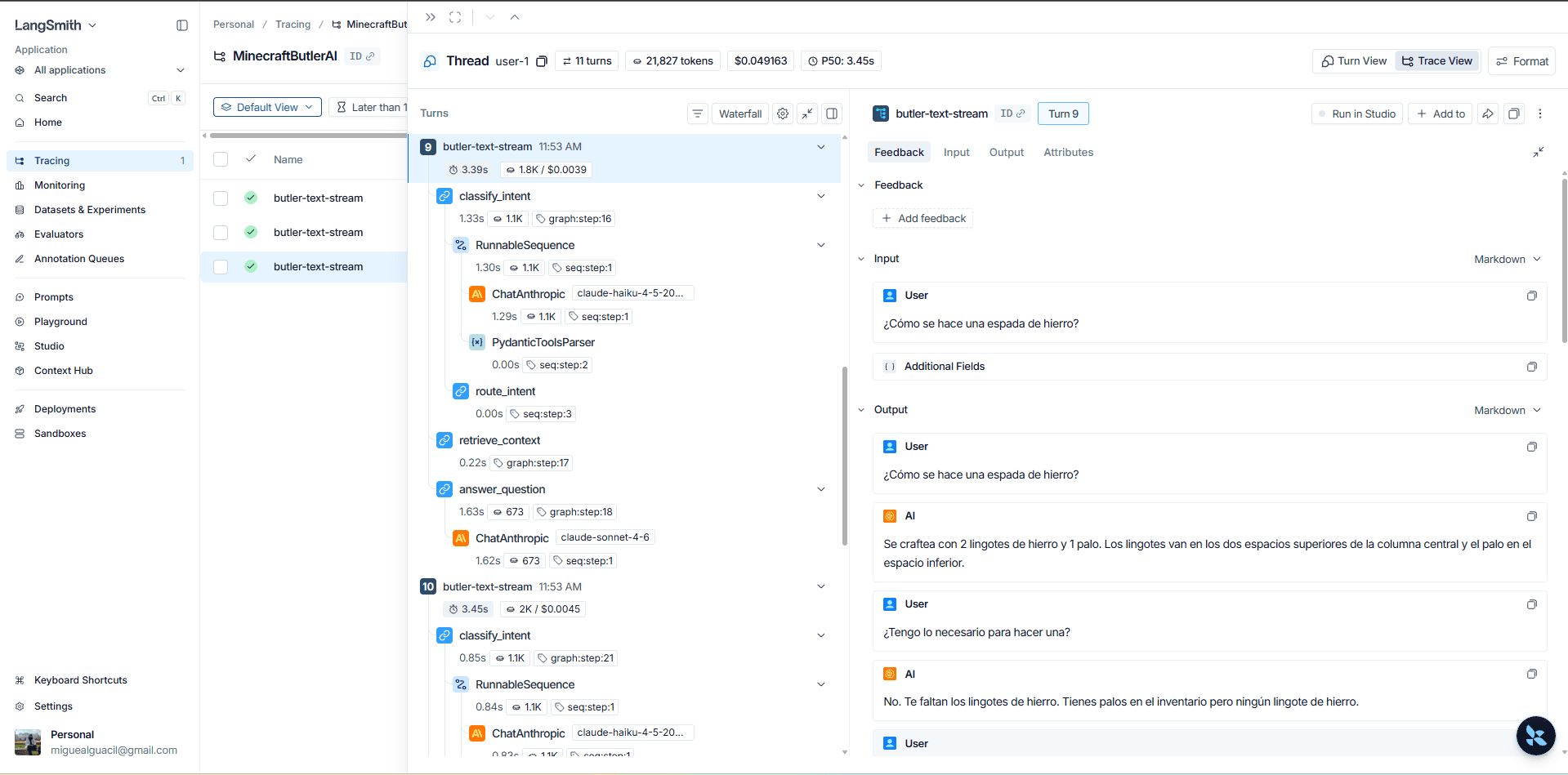The image size is (1568, 775).
Task: Open the floating chat assistant button
Action: [x=1536, y=735]
